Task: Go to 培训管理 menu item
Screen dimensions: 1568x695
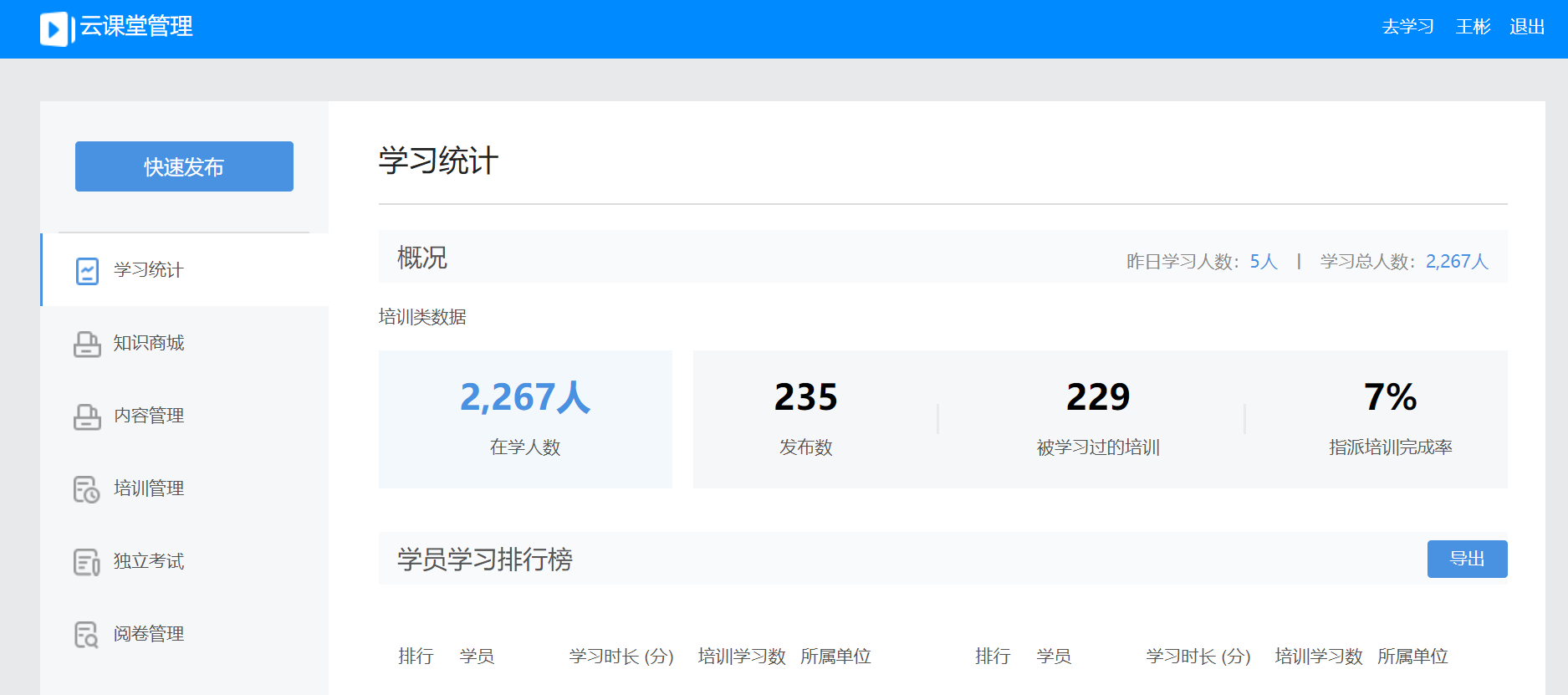Action: 149,488
